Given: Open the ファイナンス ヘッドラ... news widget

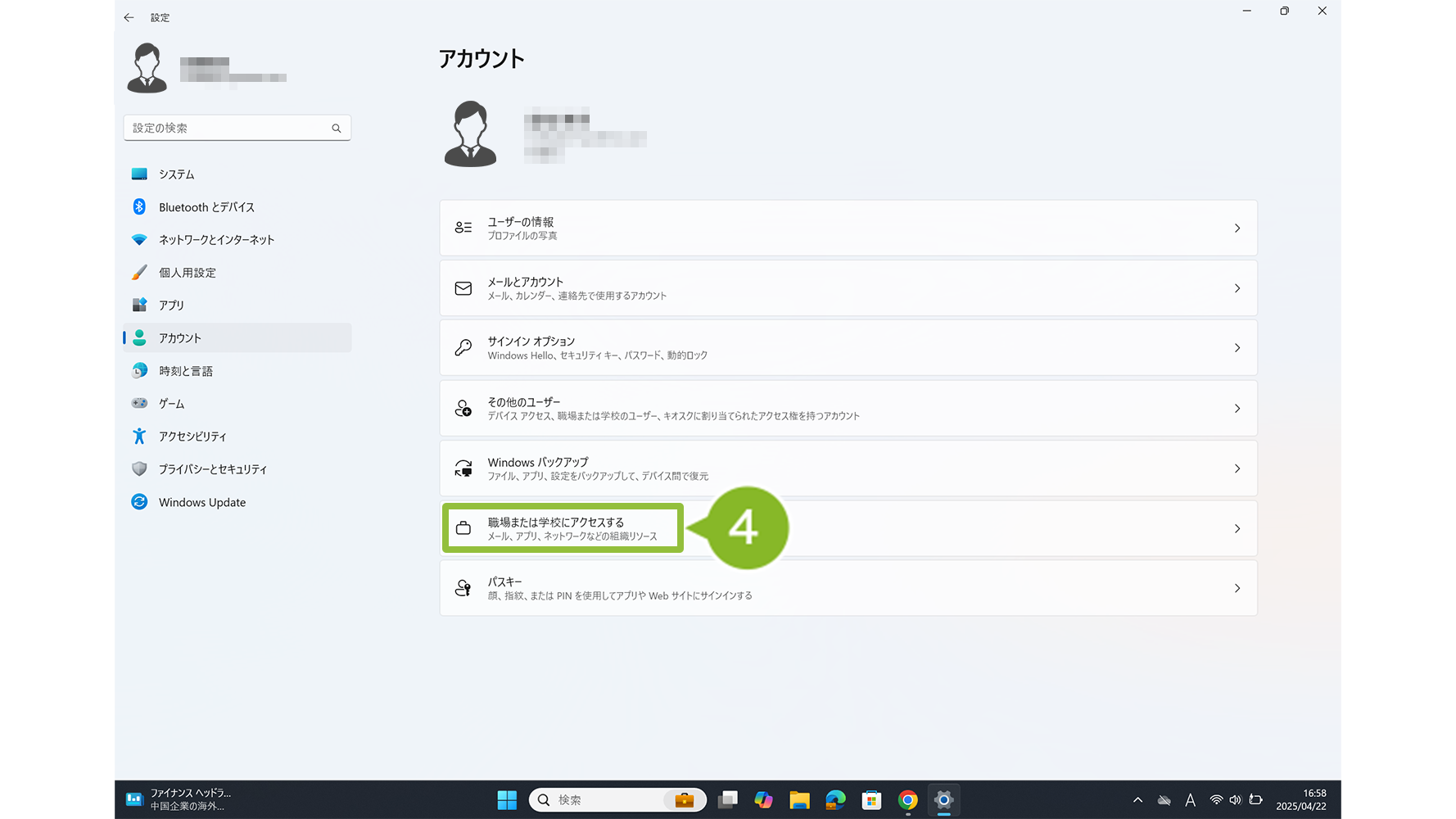Looking at the screenshot, I should coord(179,799).
